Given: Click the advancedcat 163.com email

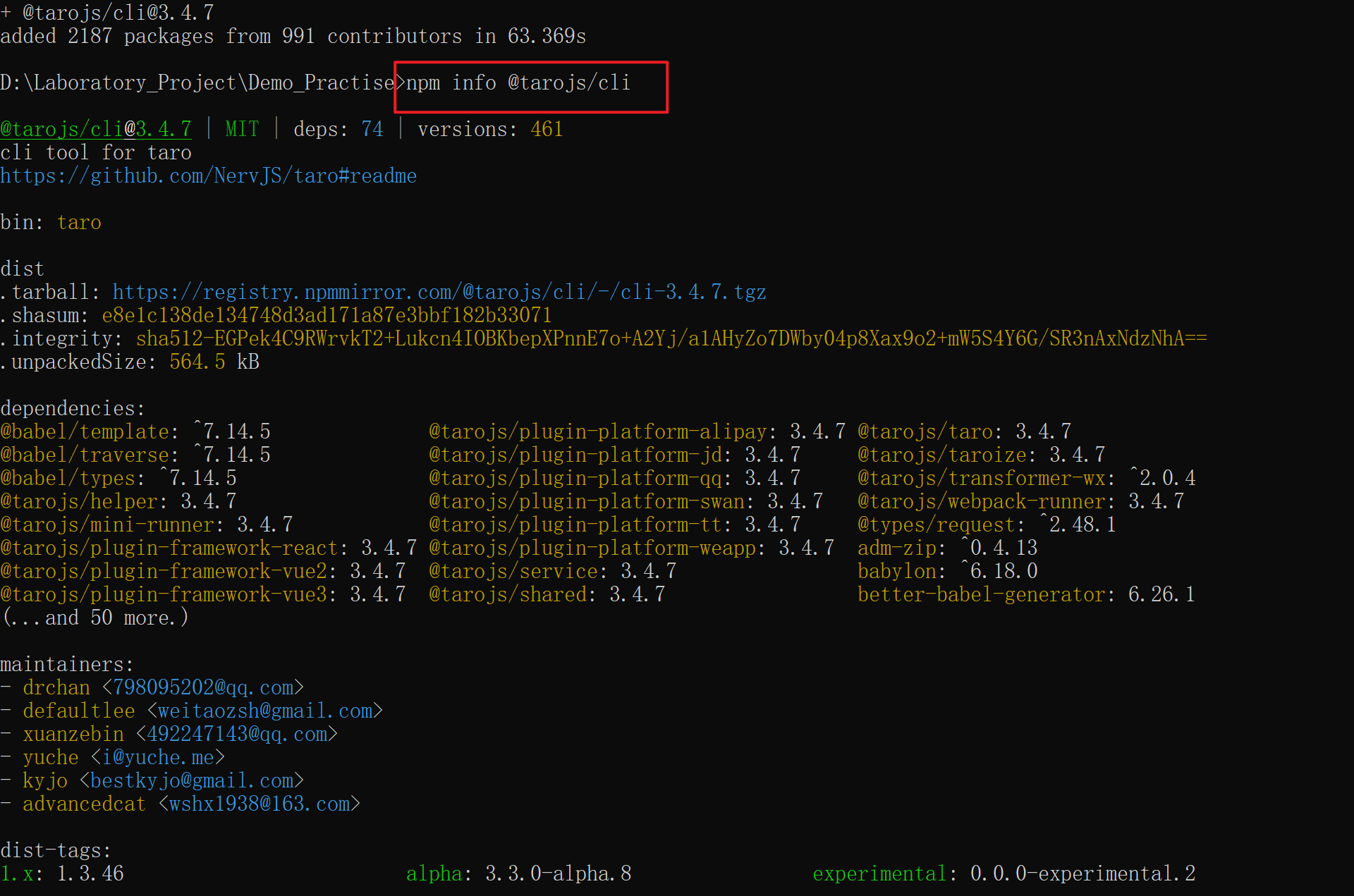Looking at the screenshot, I should 260,804.
